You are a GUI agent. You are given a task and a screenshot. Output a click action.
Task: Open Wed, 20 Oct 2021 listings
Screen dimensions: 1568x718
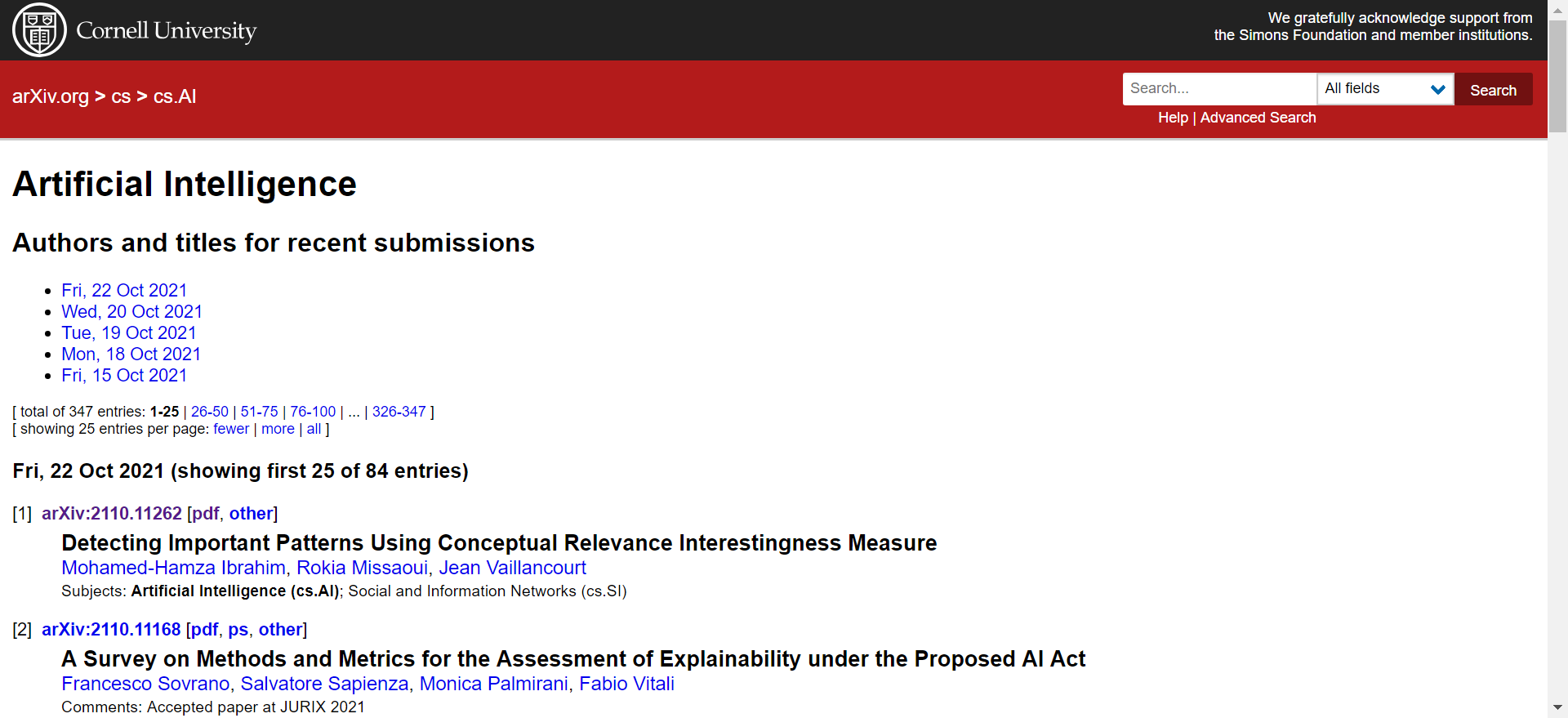[131, 311]
